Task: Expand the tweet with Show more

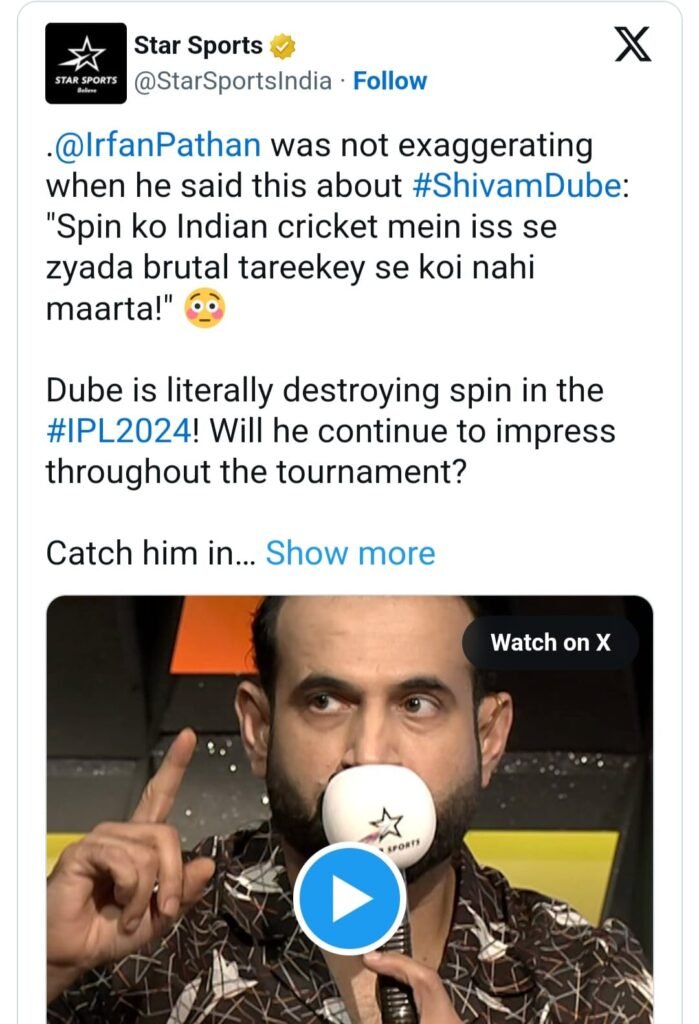Action: 350,553
